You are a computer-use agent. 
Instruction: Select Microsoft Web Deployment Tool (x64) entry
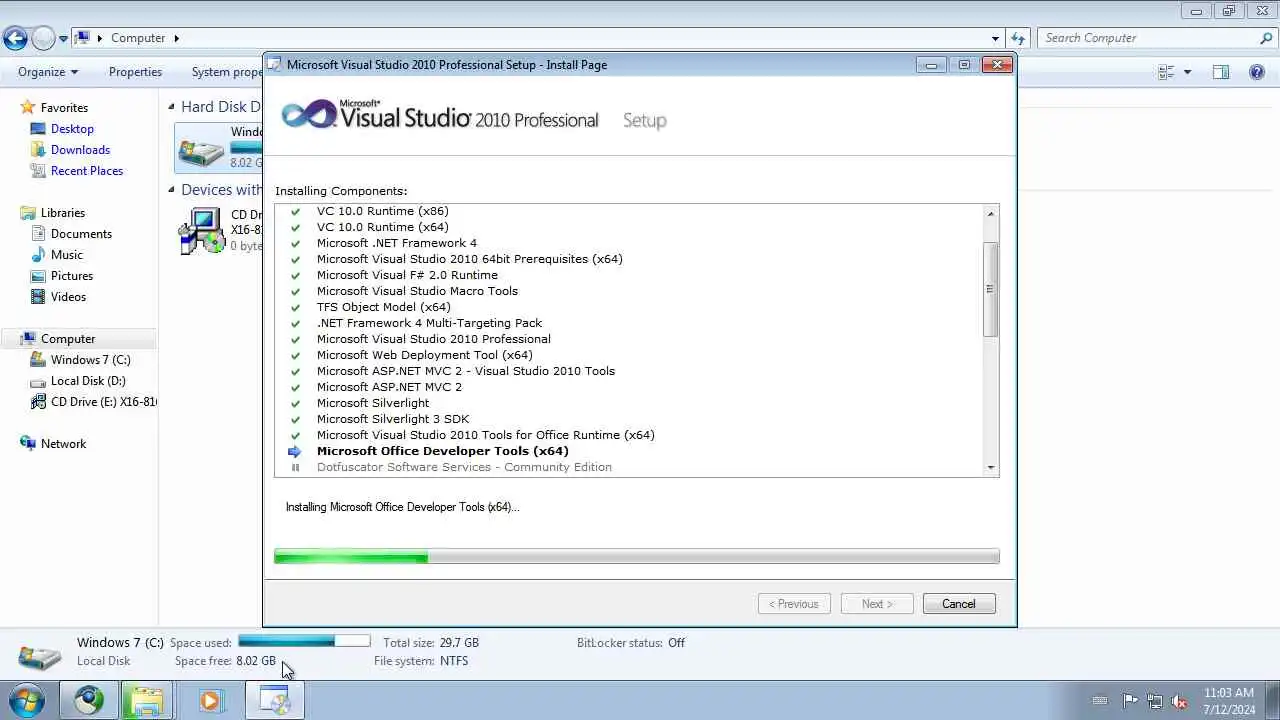(x=424, y=355)
